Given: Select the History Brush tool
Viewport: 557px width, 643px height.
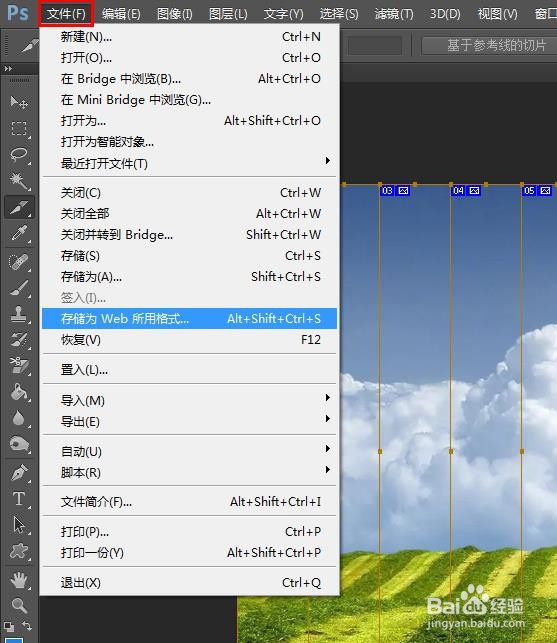Looking at the screenshot, I should (19, 340).
